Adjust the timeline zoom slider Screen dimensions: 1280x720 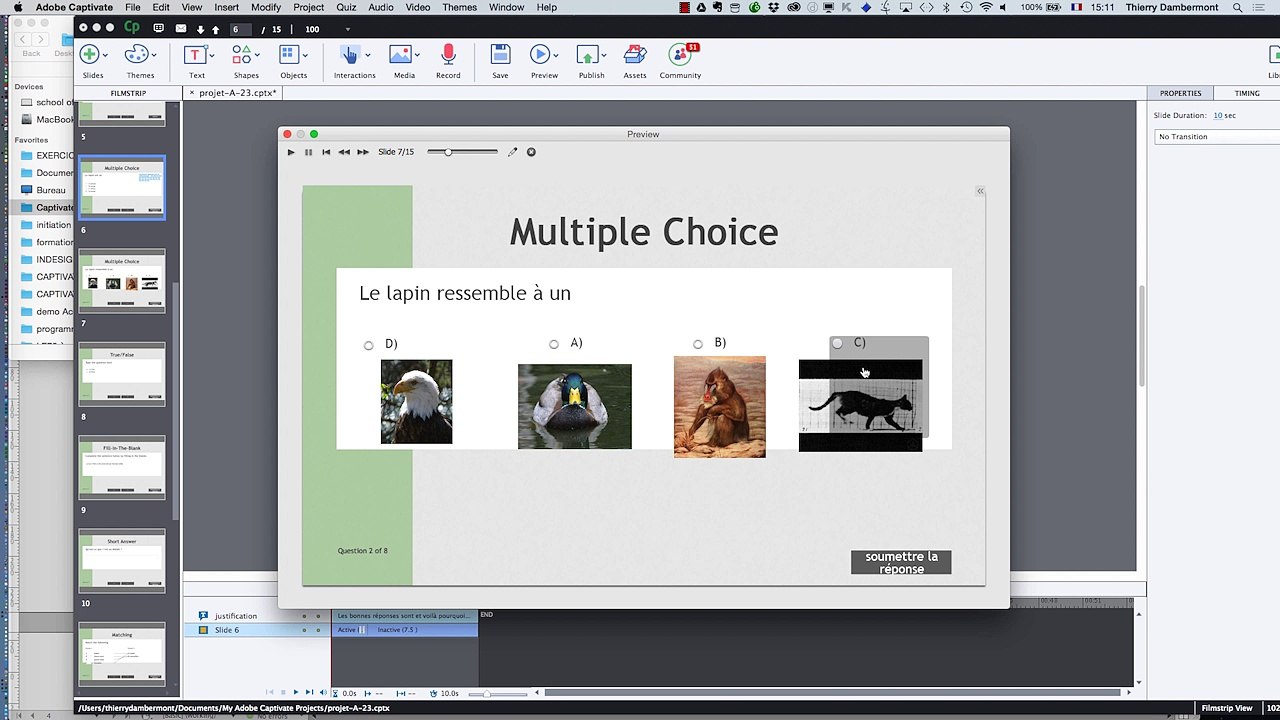pos(500,693)
